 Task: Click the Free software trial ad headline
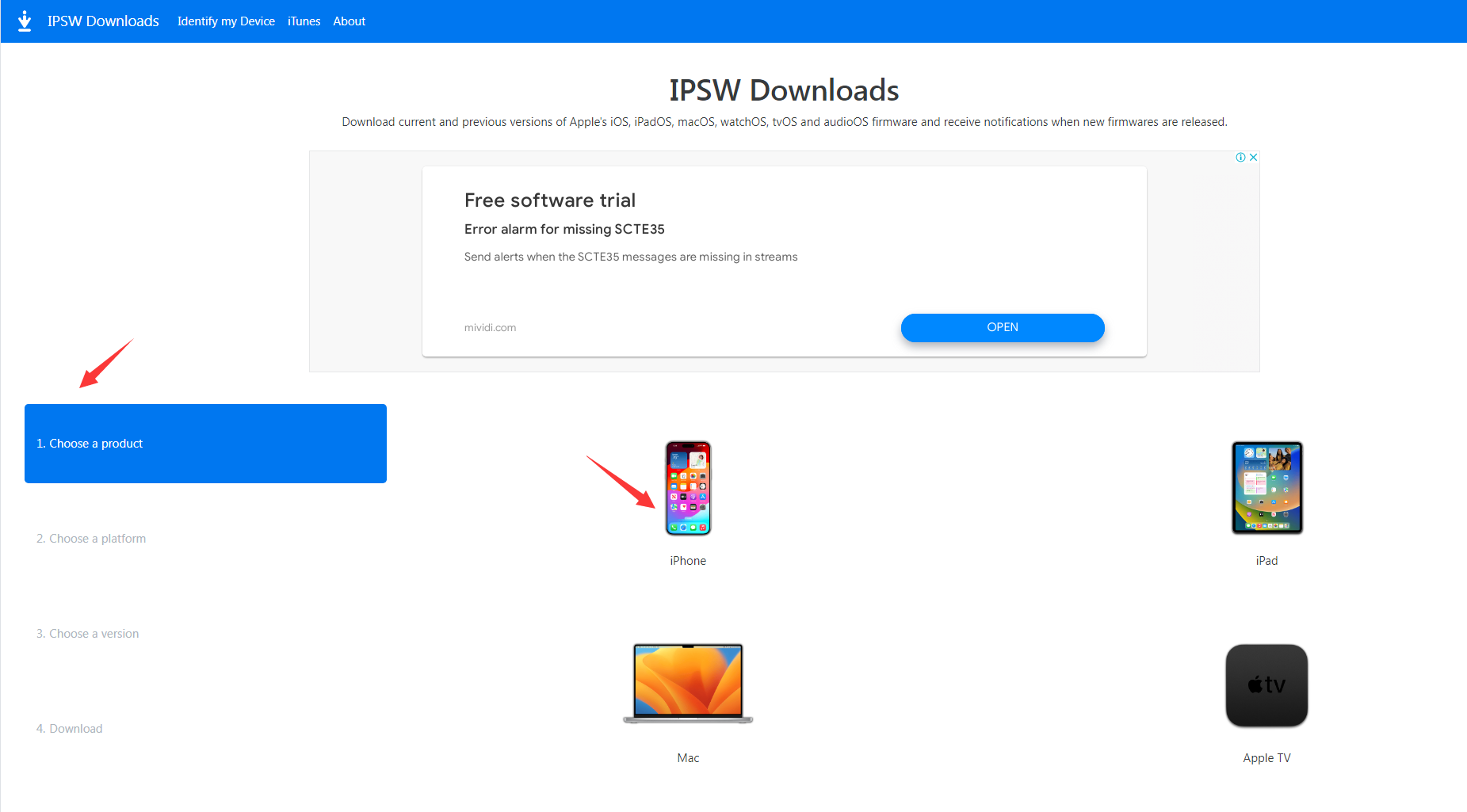coord(550,200)
